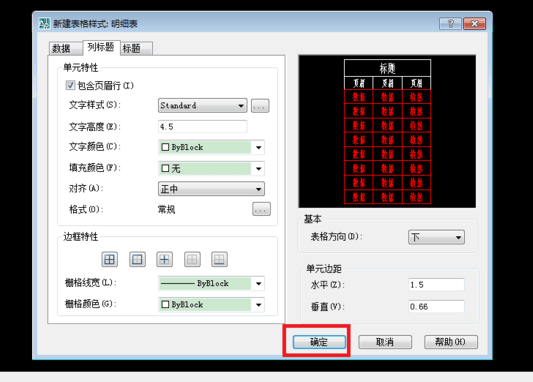The image size is (533, 382).
Task: Click the help question mark in title bar
Action: pos(450,23)
